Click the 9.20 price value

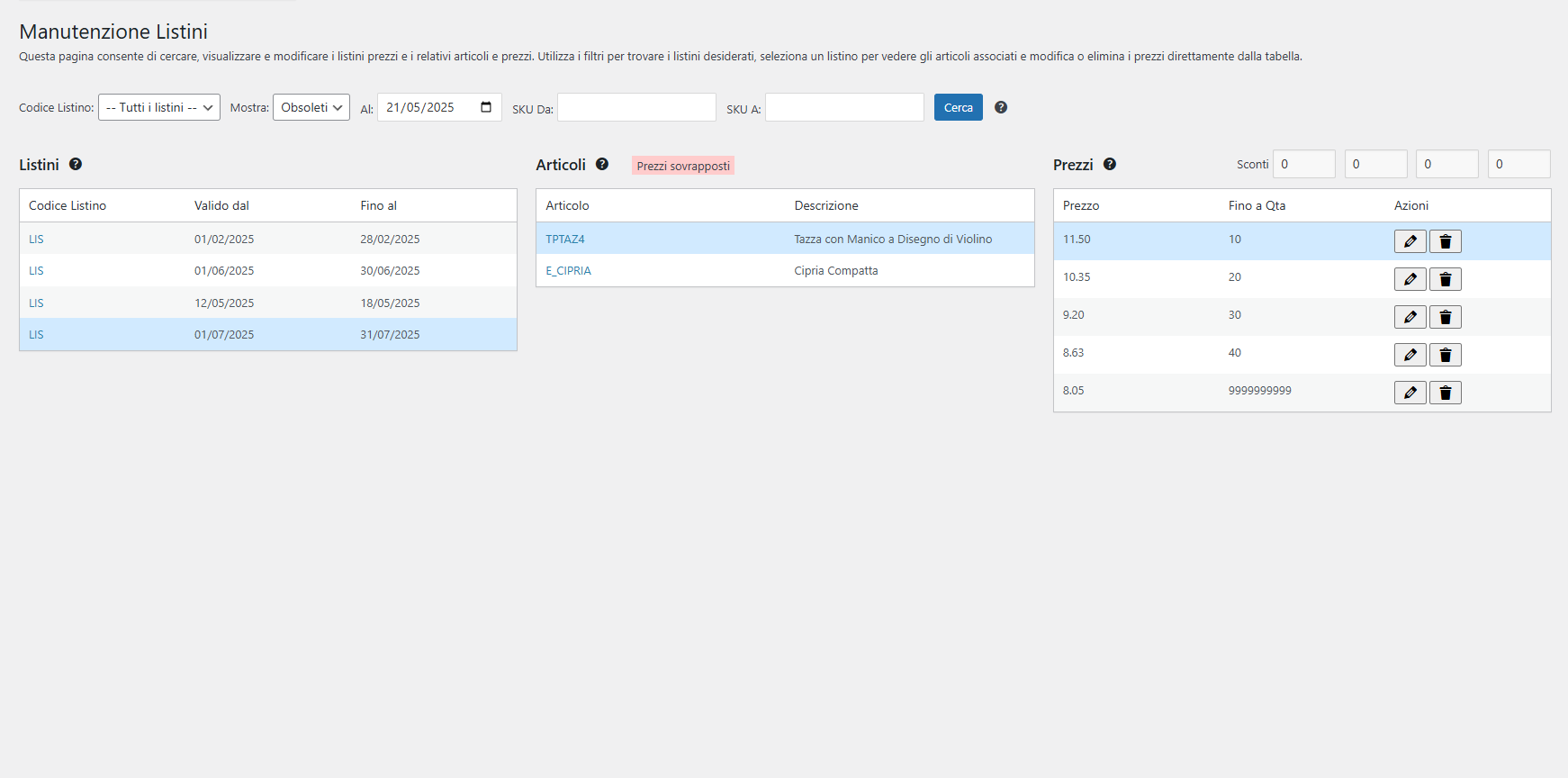point(1074,315)
